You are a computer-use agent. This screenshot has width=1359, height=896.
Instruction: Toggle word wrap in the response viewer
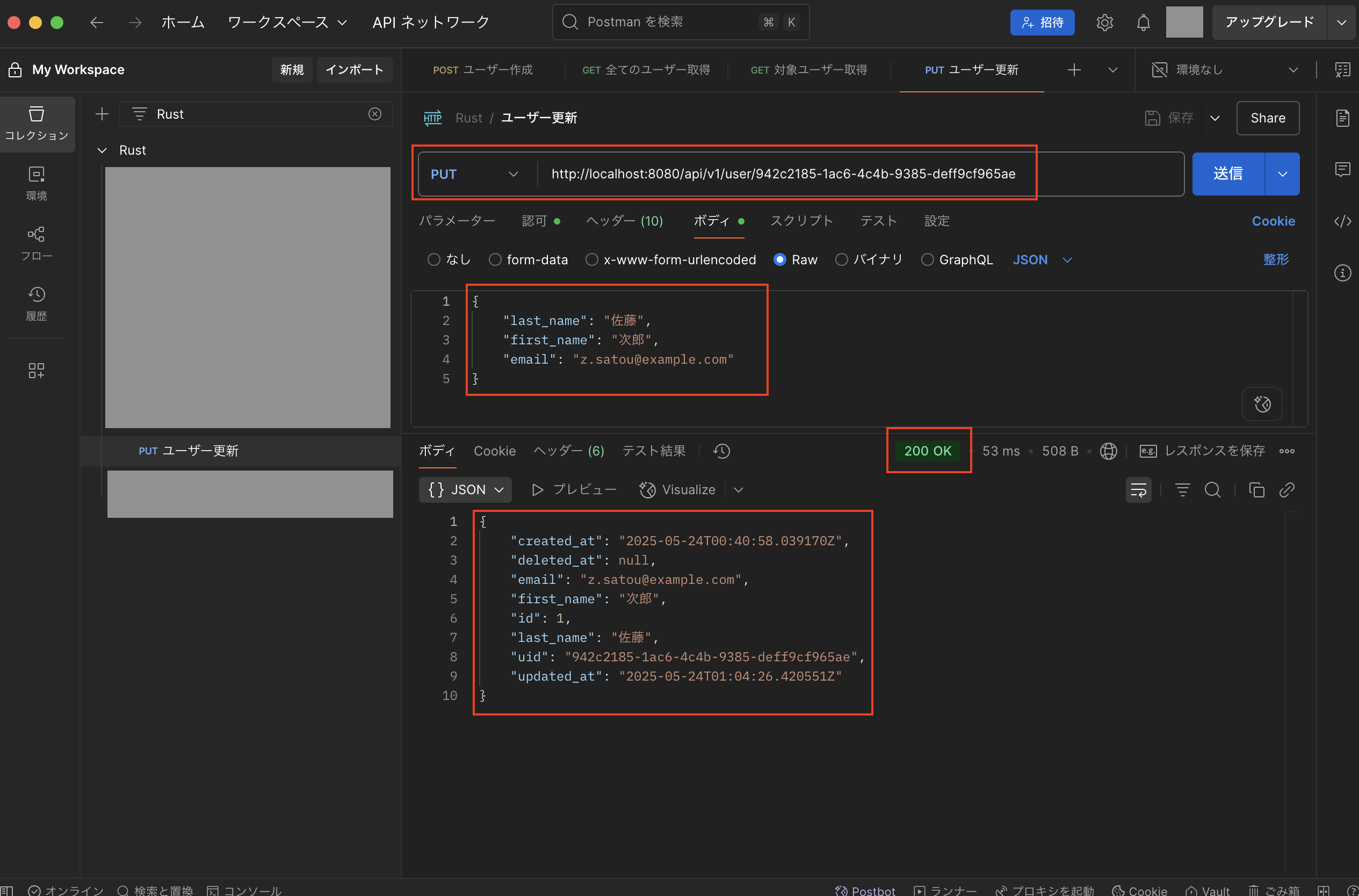point(1138,490)
